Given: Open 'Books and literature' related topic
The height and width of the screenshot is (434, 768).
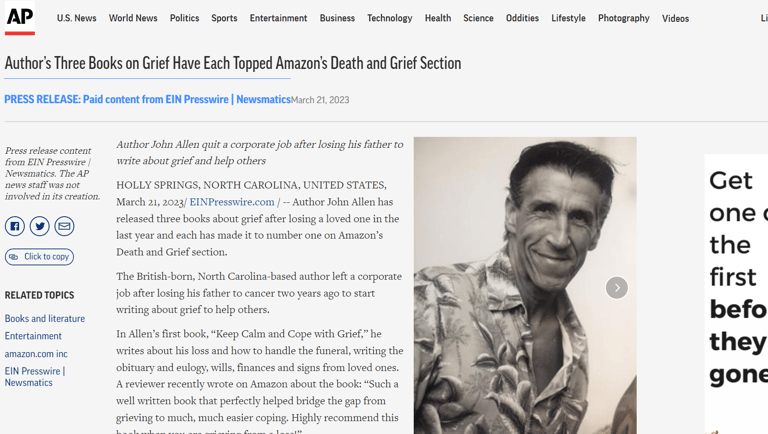Looking at the screenshot, I should [x=45, y=318].
